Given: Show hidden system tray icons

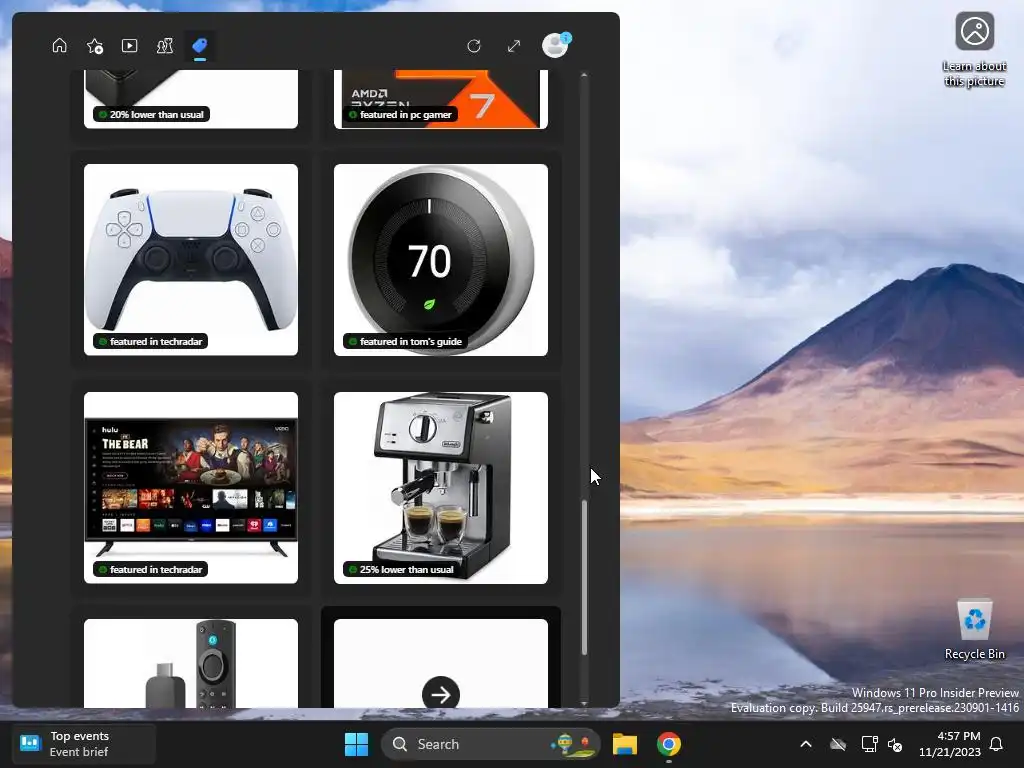Looking at the screenshot, I should [x=806, y=744].
